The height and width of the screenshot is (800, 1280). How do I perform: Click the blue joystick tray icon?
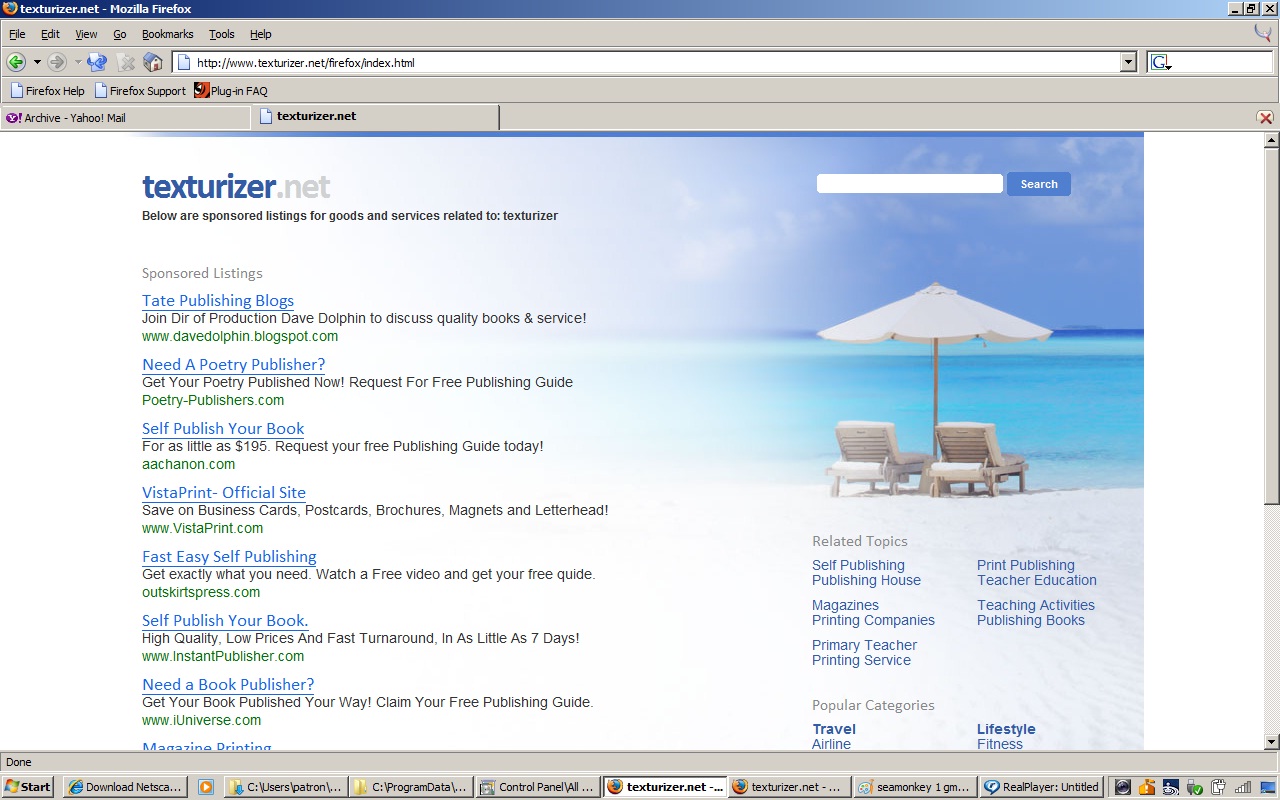click(1171, 787)
